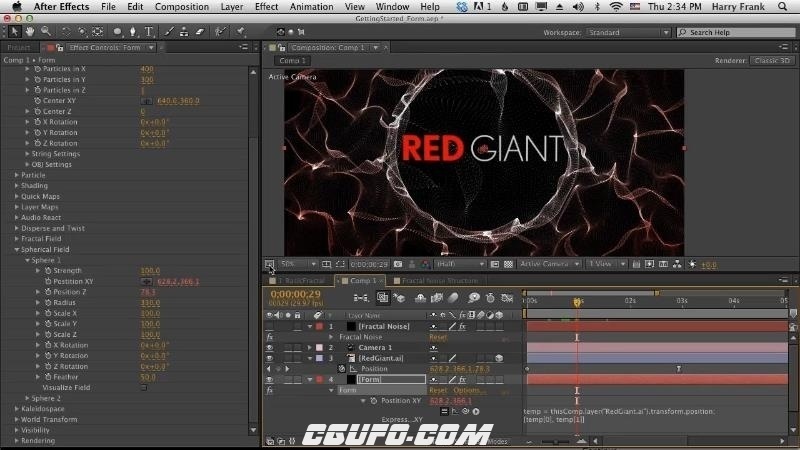The width and height of the screenshot is (800, 450).
Task: Collapse the Spherical Field group
Action: coord(17,249)
